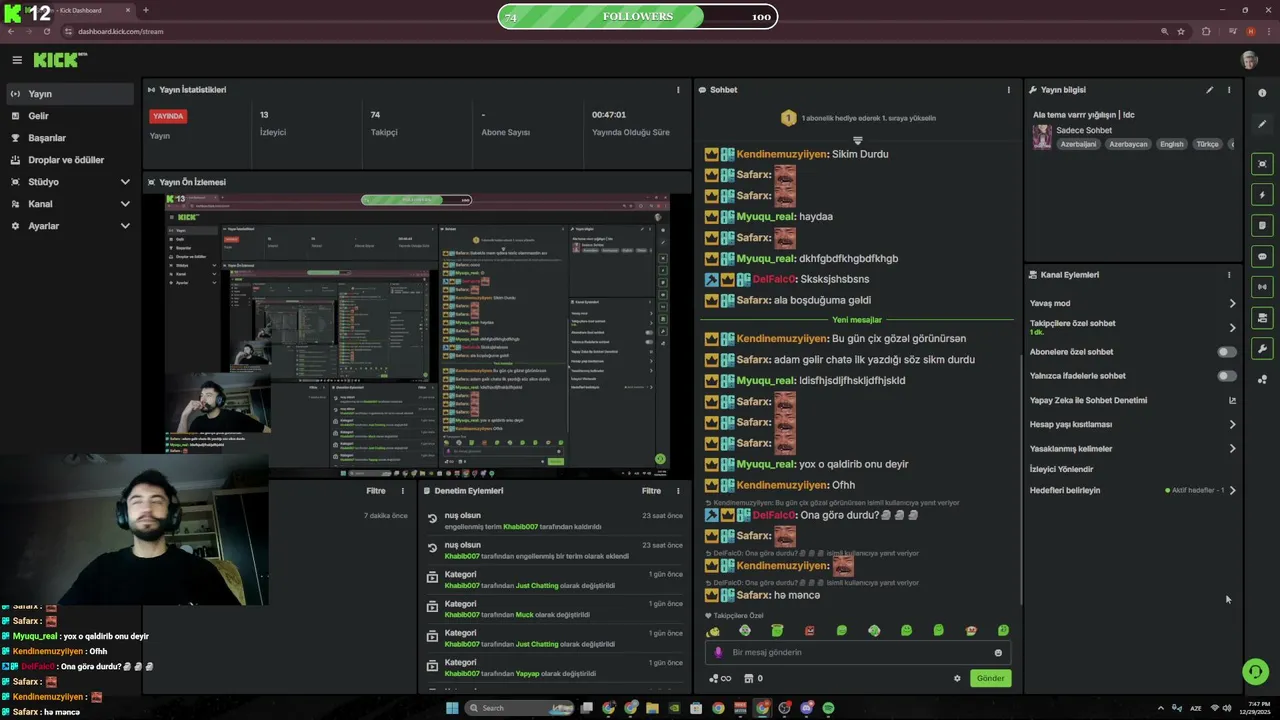Open the Kanal Eylemleri three-dot menu
This screenshot has width=1280, height=720.
[x=1229, y=275]
